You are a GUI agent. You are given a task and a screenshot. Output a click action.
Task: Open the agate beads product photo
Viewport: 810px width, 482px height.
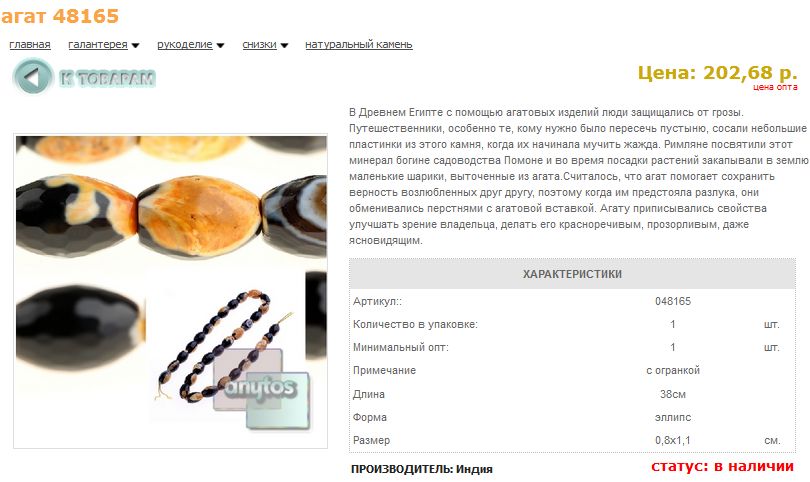tap(170, 291)
